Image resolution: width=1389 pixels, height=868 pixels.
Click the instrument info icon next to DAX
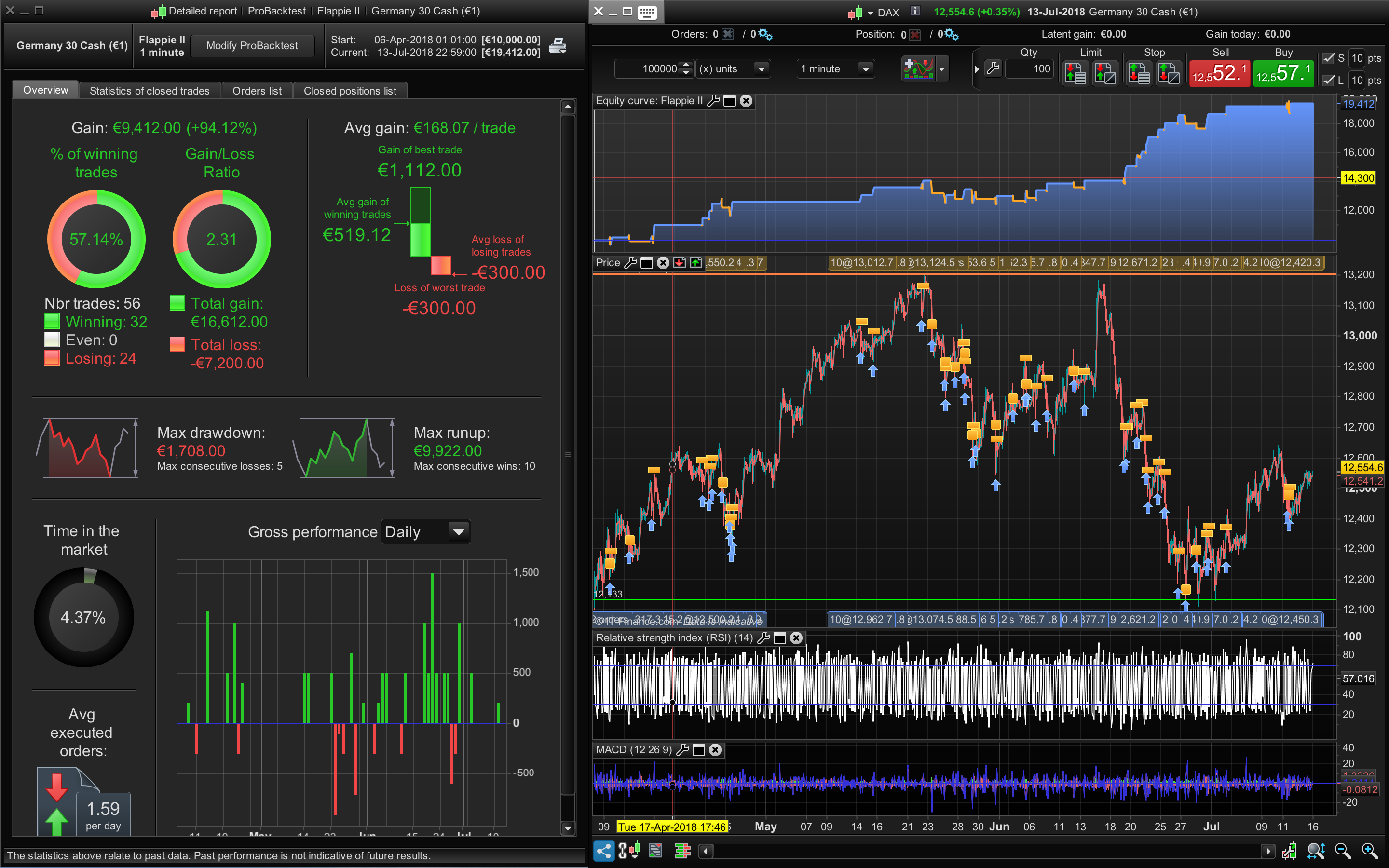coord(915,12)
